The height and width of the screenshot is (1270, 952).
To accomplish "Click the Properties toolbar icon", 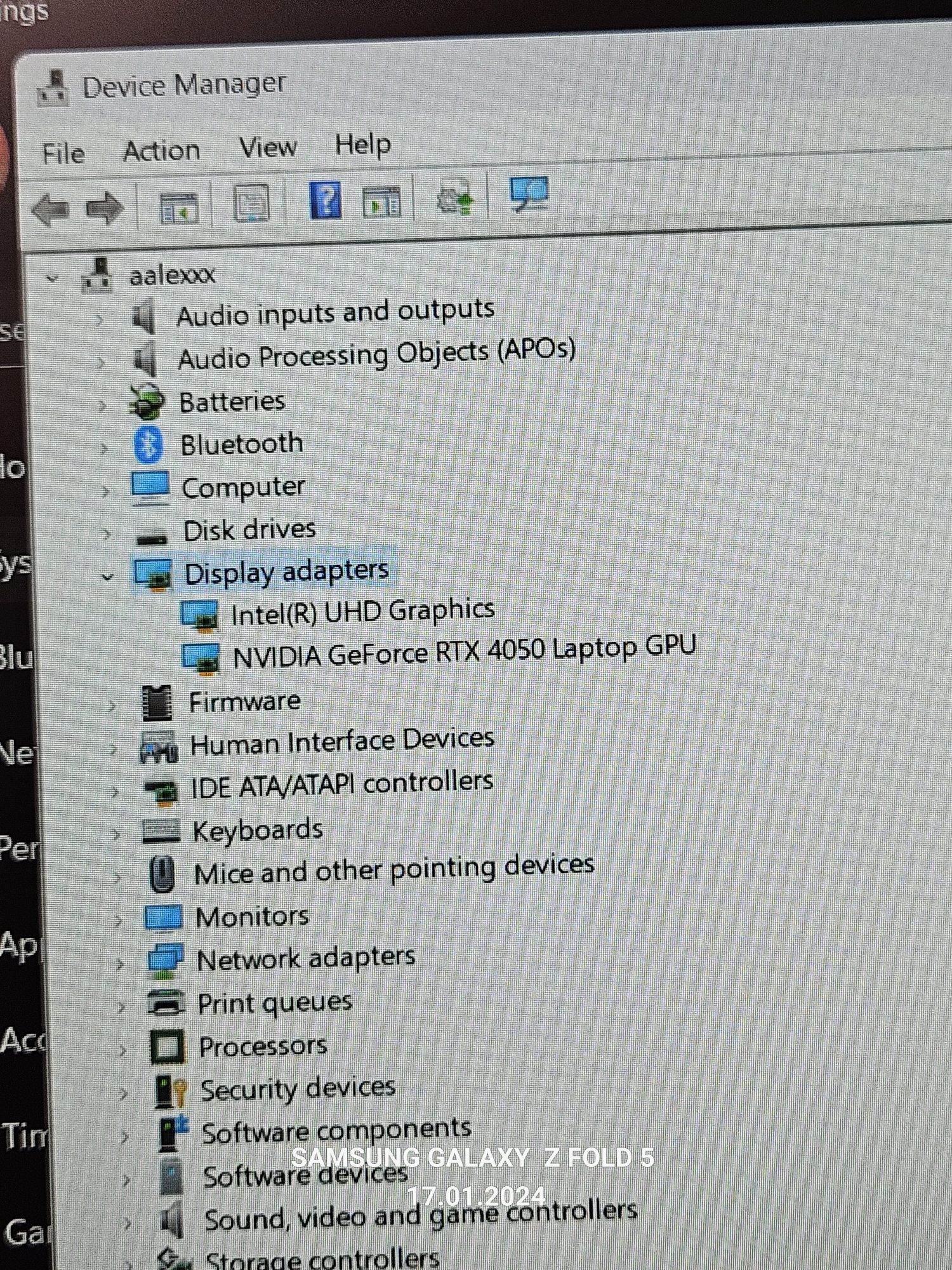I will pos(251,203).
